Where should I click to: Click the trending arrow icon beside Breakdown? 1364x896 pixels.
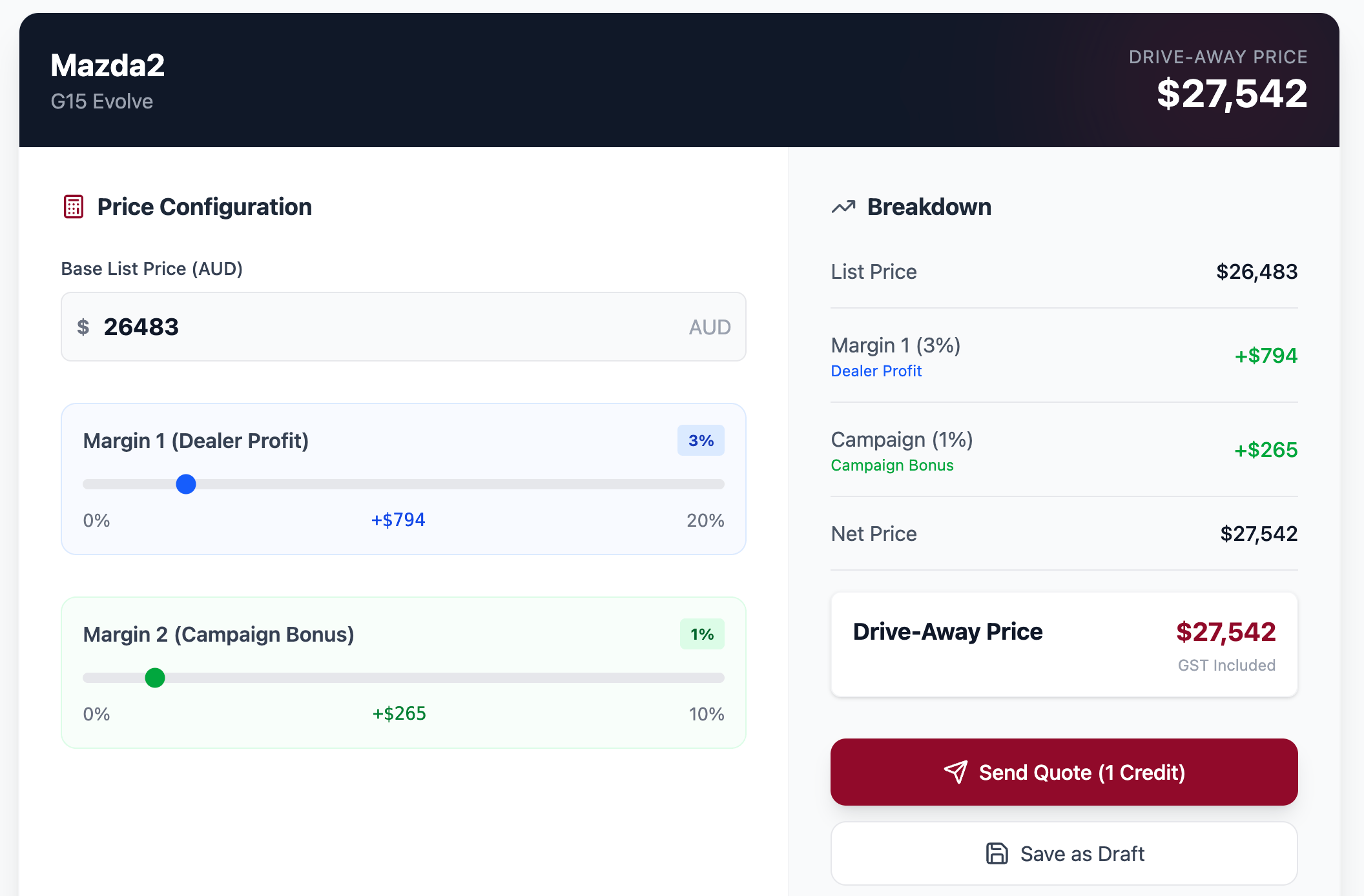tap(843, 207)
